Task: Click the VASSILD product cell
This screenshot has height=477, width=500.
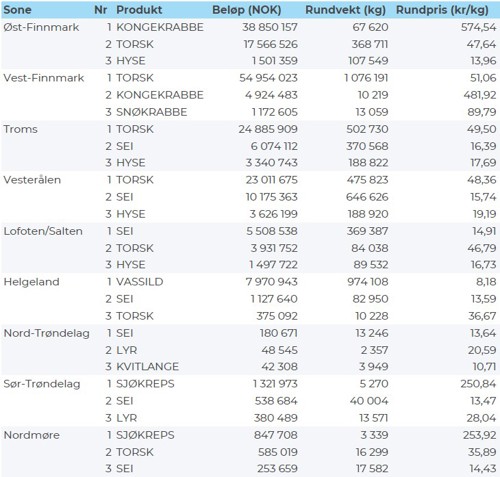Action: (140, 282)
